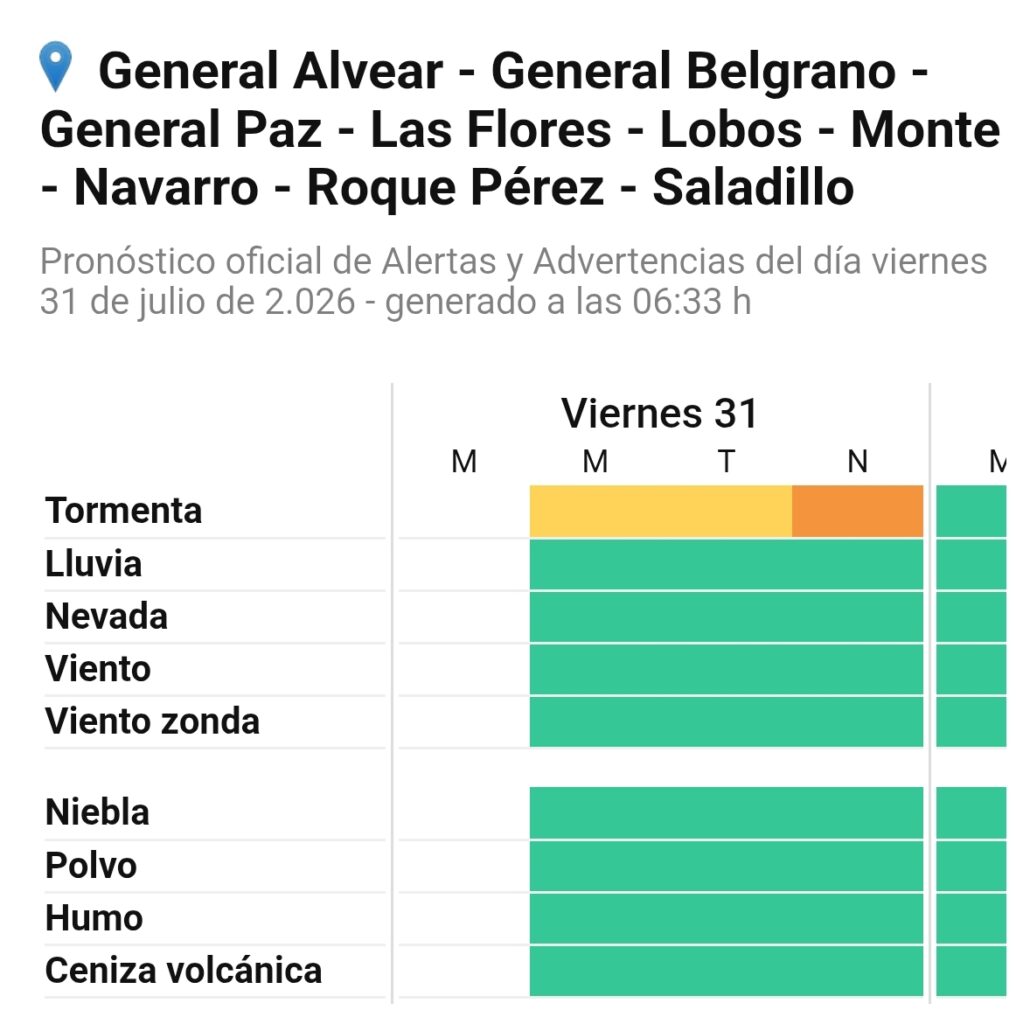The width and height of the screenshot is (1016, 1024).
Task: Click the blue location pin icon
Action: pyautogui.click(x=56, y=67)
